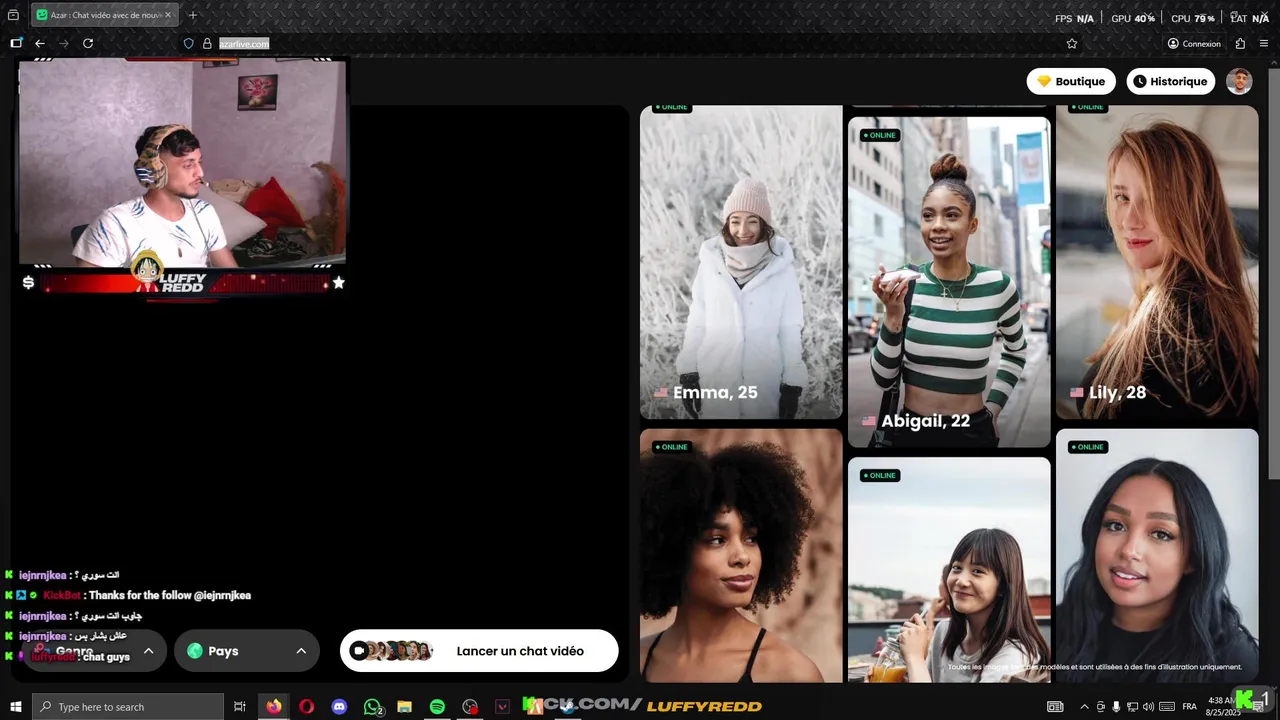This screenshot has height=720, width=1280.
Task: Expand the Genre filter dropdown
Action: (94, 651)
